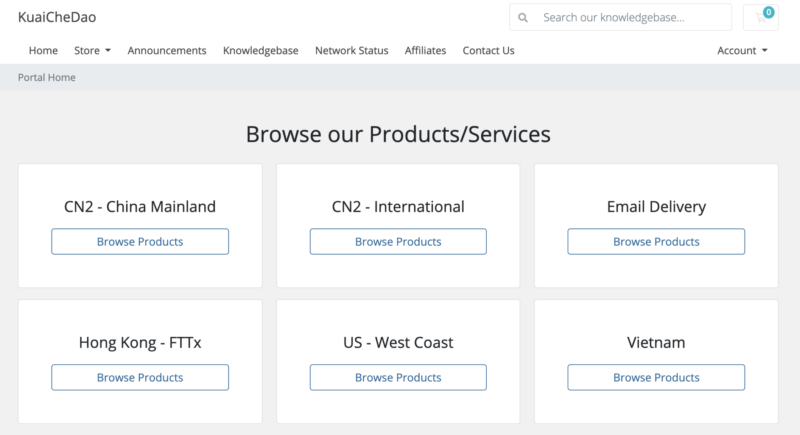View the Network Status page
Image resolution: width=800 pixels, height=435 pixels.
[351, 50]
